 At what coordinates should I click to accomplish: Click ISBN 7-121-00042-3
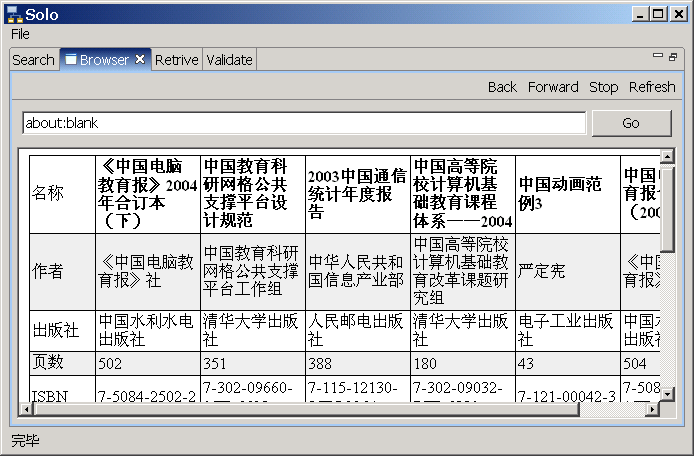click(568, 390)
